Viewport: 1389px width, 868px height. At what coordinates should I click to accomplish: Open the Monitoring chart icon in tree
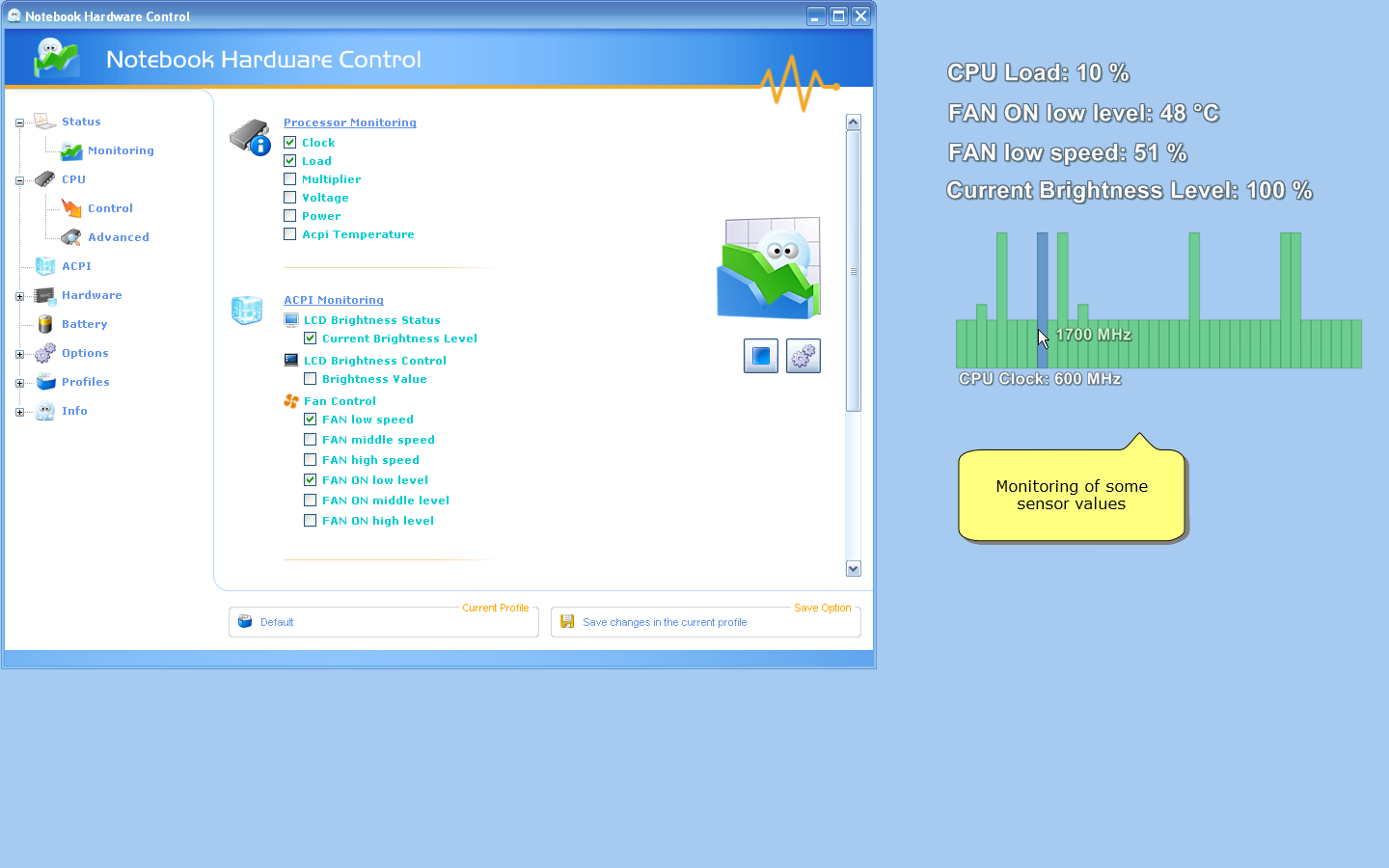pos(71,150)
